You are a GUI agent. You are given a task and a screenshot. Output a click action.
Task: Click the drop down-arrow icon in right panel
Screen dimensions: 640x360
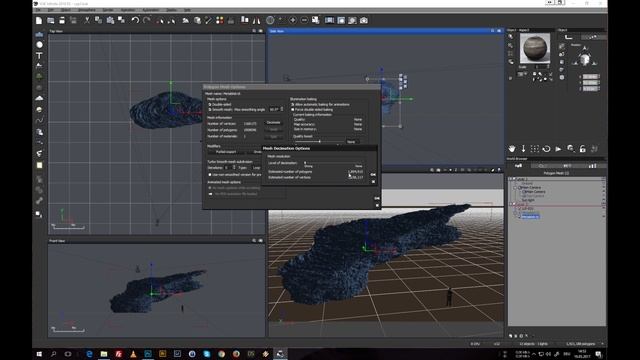click(523, 149)
